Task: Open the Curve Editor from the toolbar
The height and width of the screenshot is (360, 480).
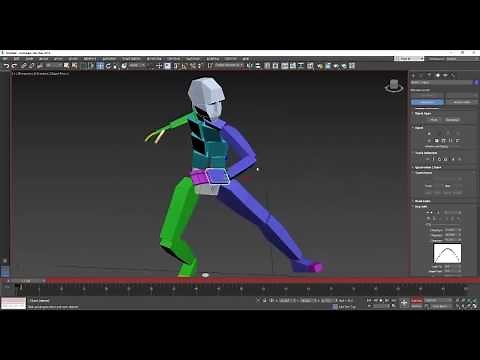Action: 293,66
